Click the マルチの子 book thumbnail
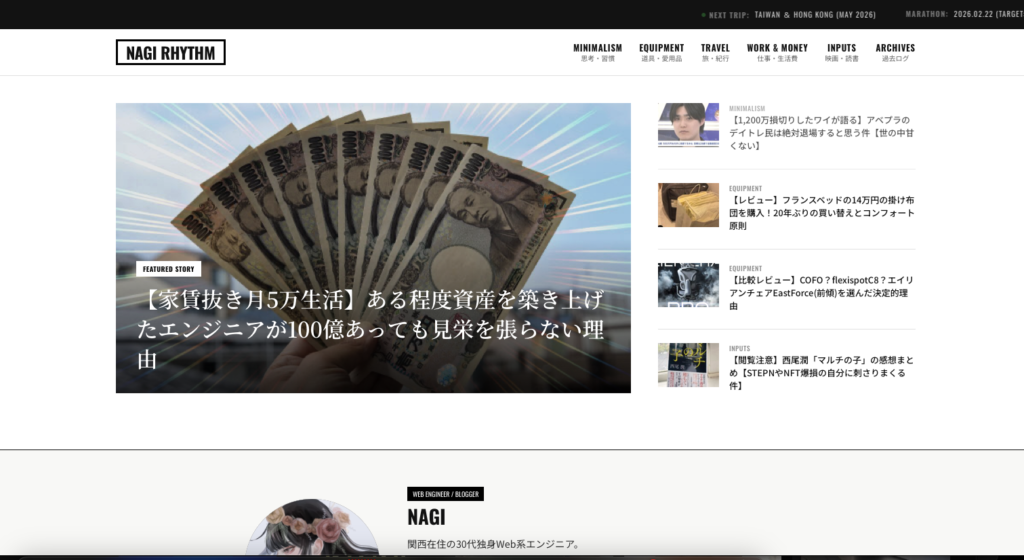Viewport: 1024px width, 560px height. [688, 365]
